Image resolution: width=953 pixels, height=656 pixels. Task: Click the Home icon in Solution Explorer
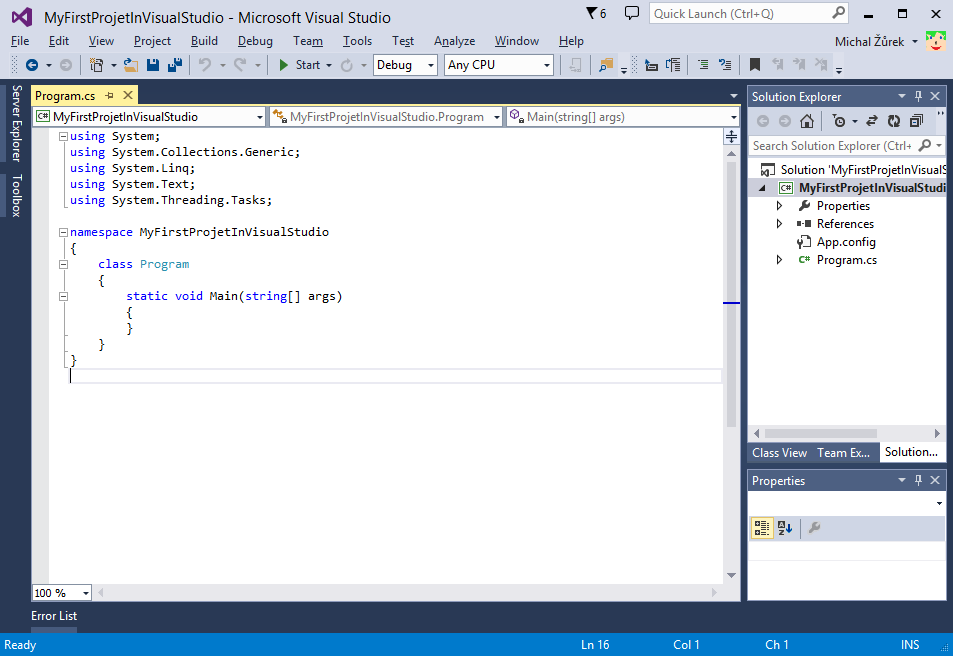807,120
